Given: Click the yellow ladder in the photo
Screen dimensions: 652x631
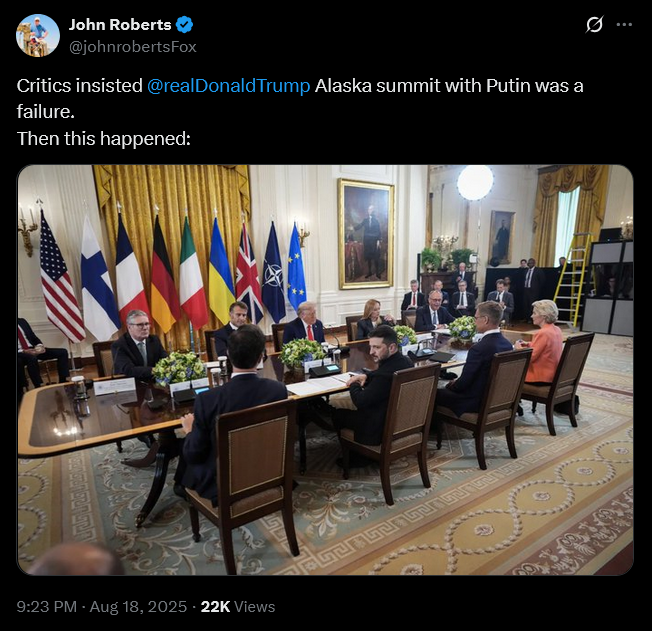Looking at the screenshot, I should 574,279.
